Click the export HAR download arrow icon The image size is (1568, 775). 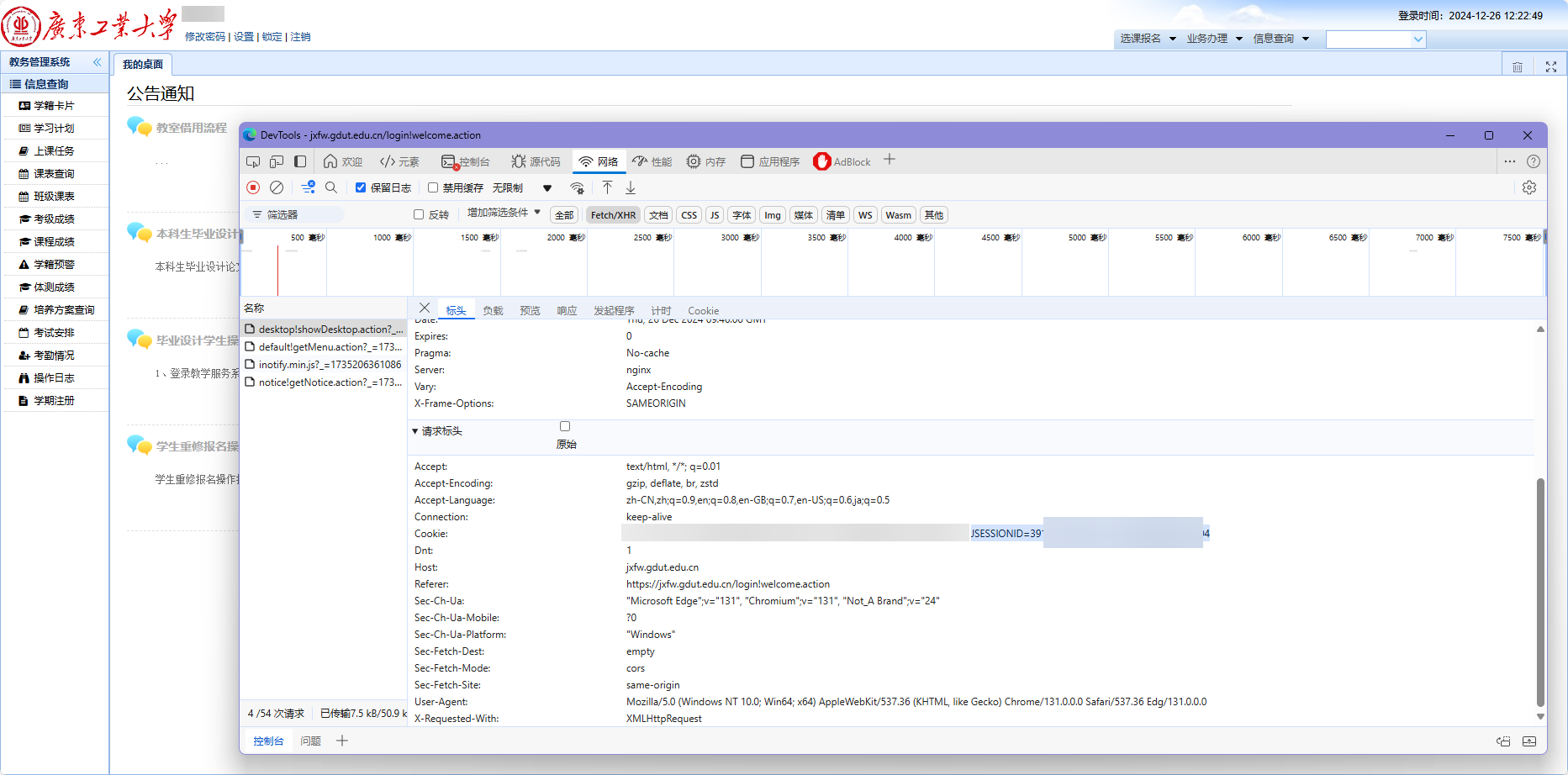631,187
